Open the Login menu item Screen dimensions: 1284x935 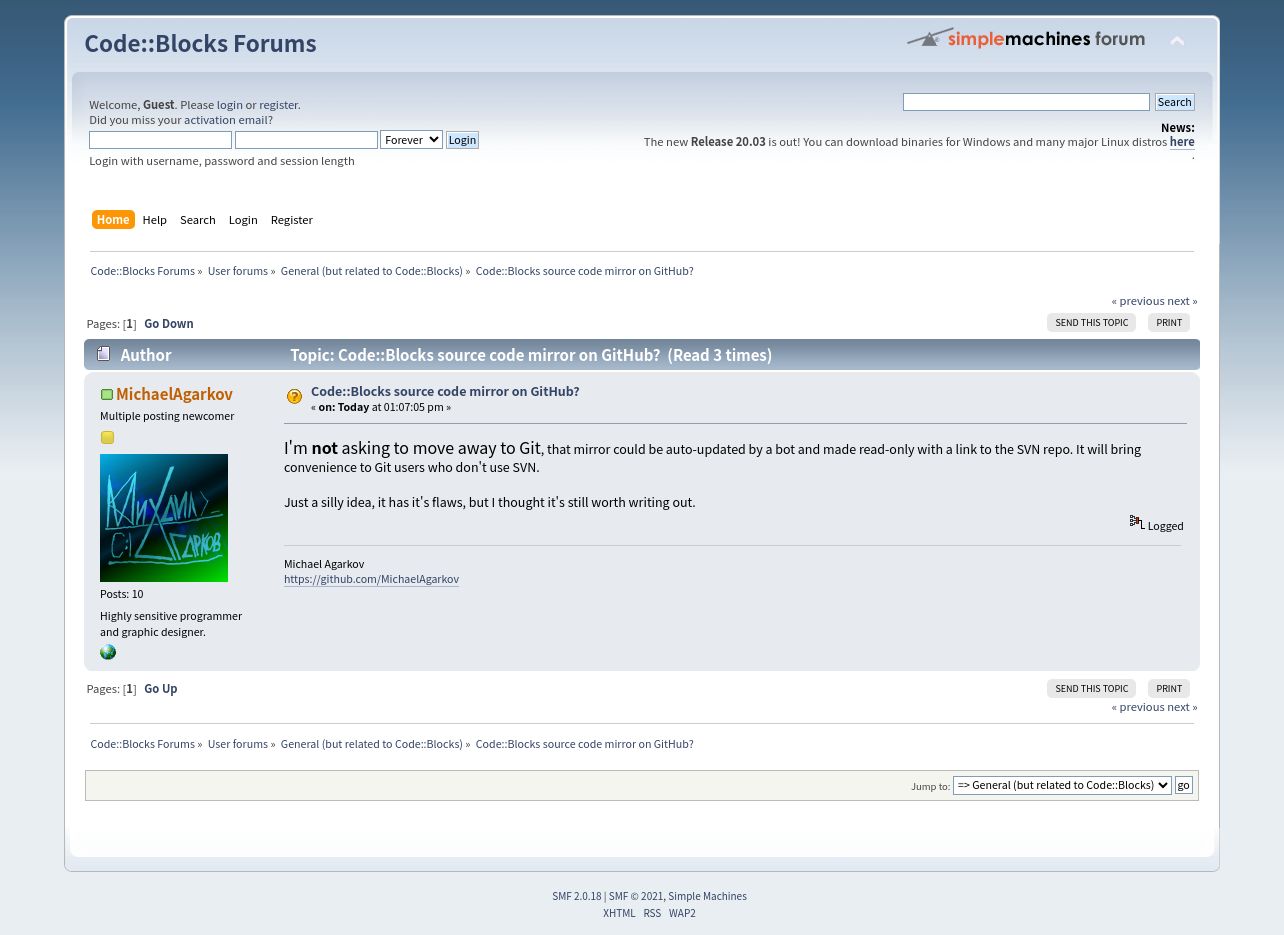[243, 220]
